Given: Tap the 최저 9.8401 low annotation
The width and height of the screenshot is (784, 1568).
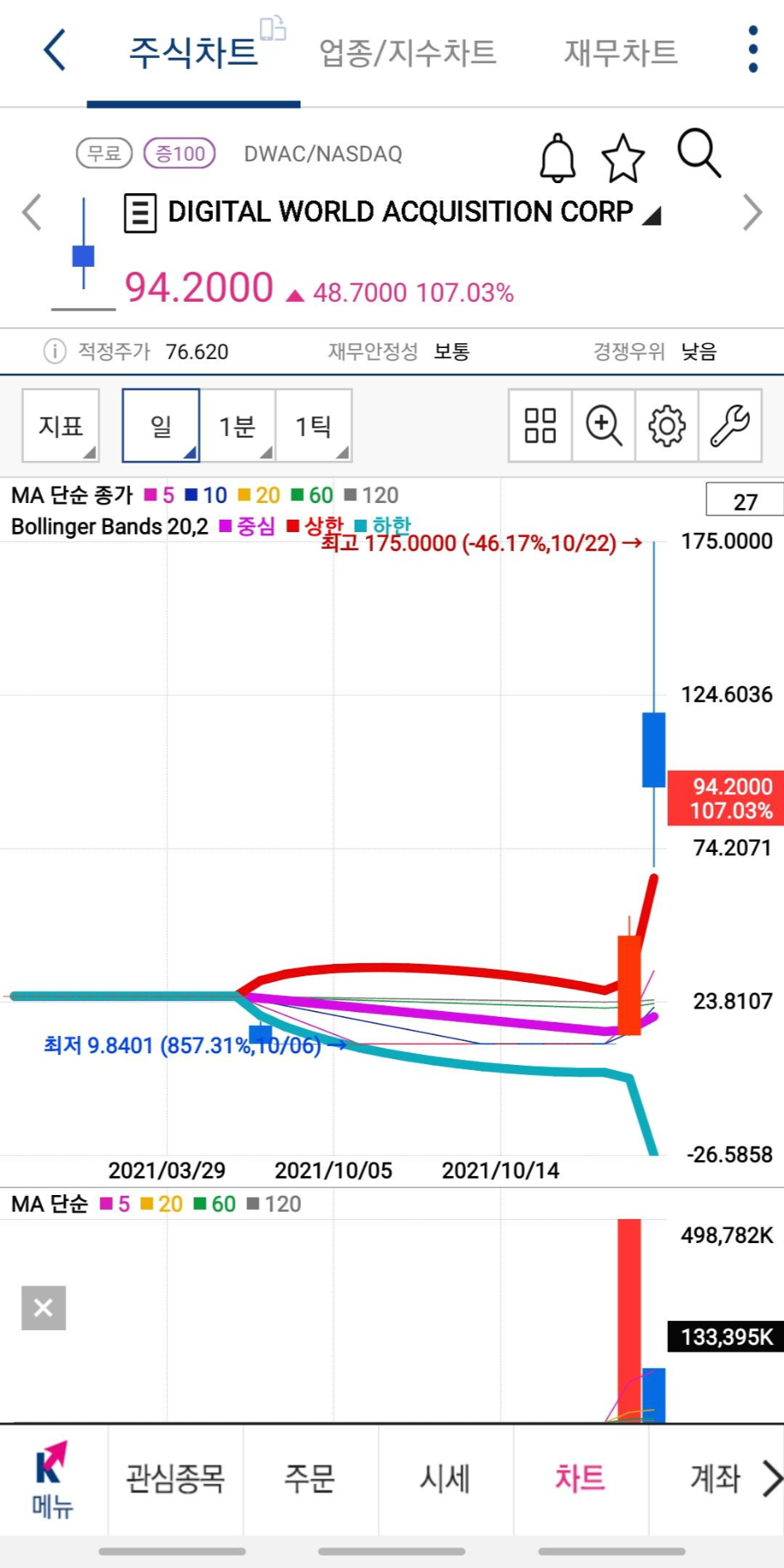Looking at the screenshot, I should pos(196,1045).
